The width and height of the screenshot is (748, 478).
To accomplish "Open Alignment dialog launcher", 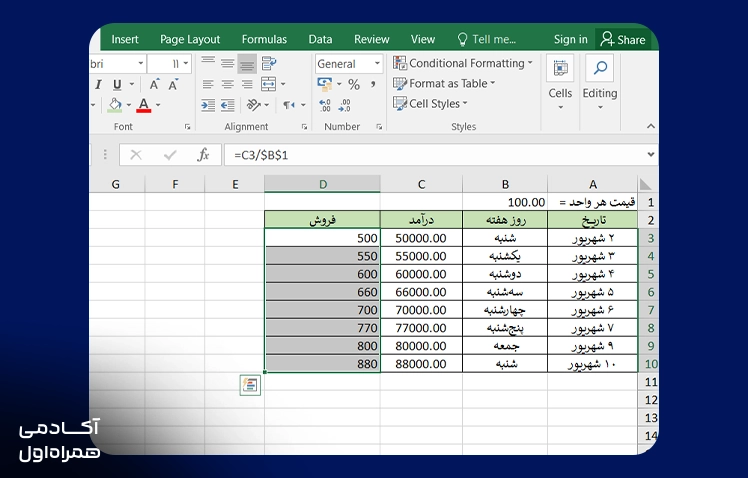I will [x=304, y=127].
